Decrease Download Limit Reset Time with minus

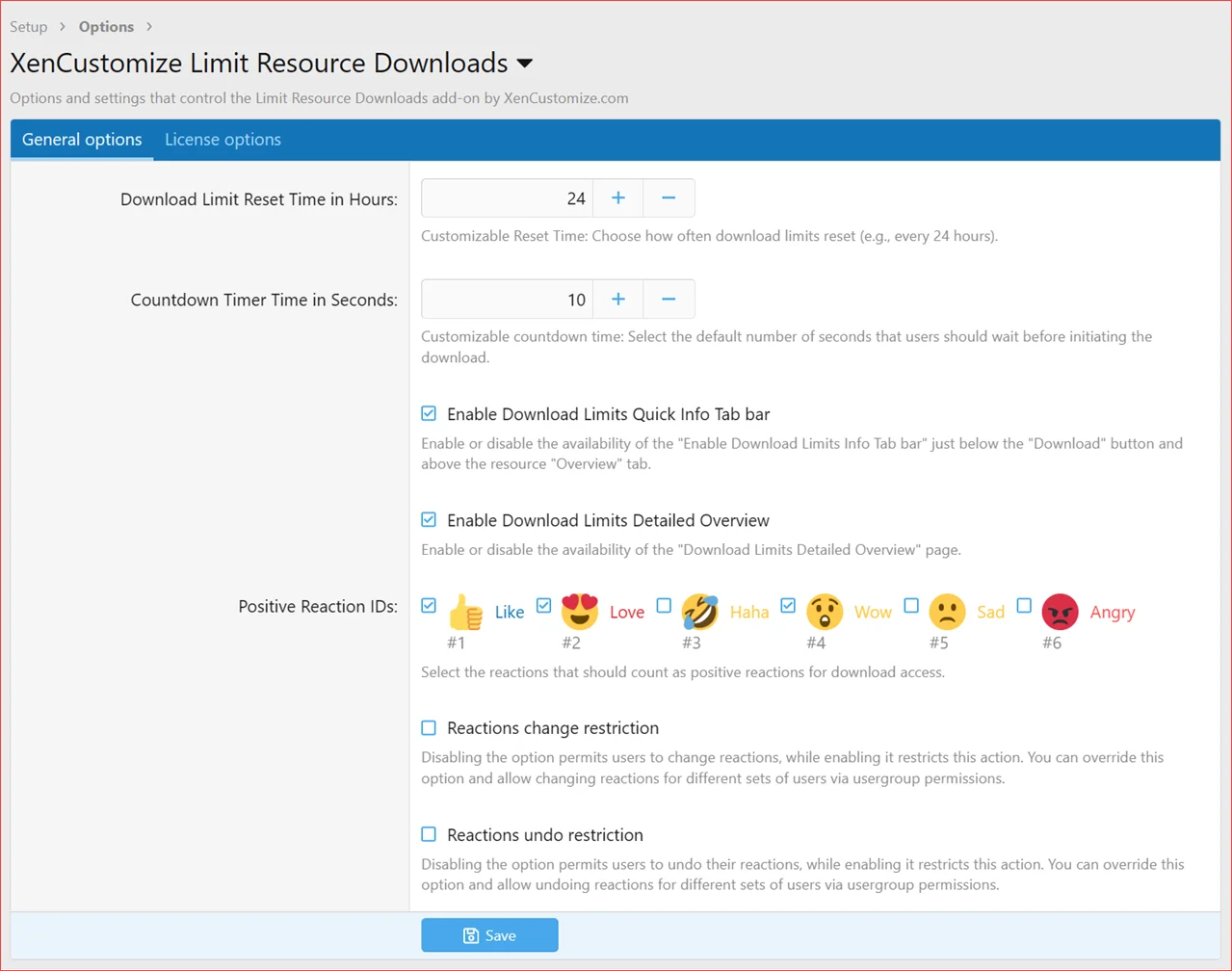[668, 198]
